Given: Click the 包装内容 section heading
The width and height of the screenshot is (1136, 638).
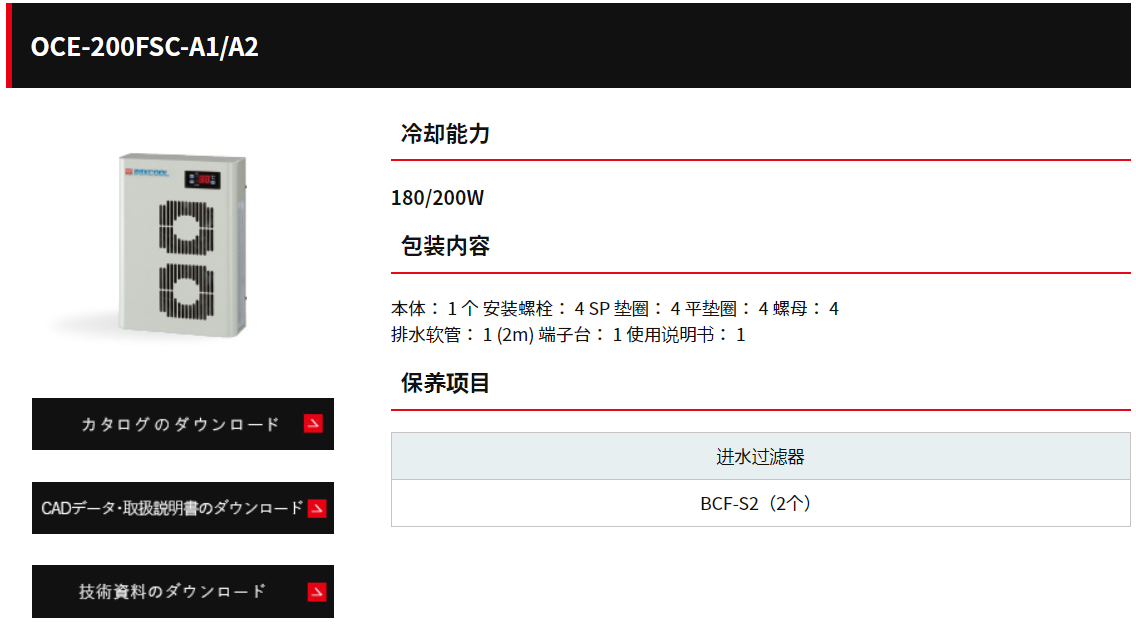Looking at the screenshot, I should [446, 246].
